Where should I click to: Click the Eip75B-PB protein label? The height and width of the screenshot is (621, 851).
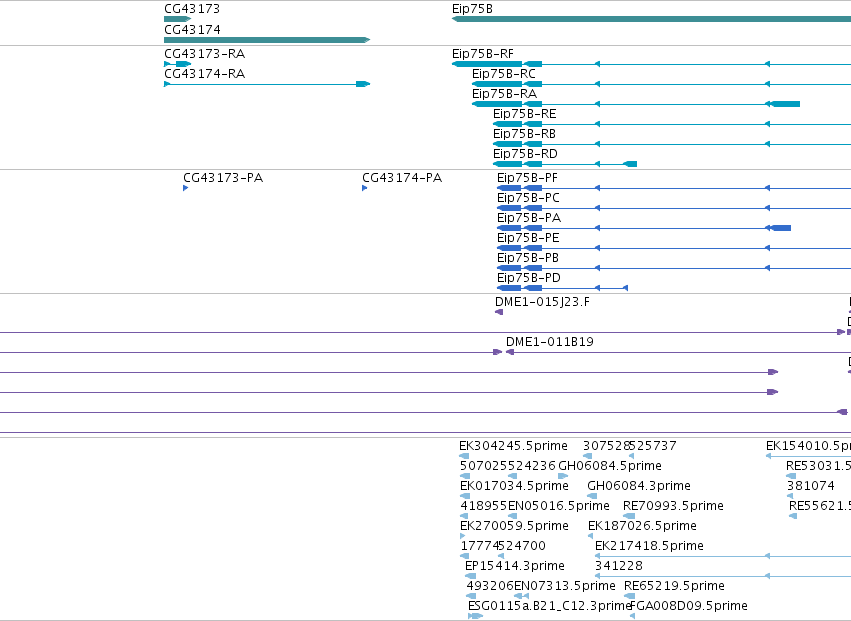[528, 258]
